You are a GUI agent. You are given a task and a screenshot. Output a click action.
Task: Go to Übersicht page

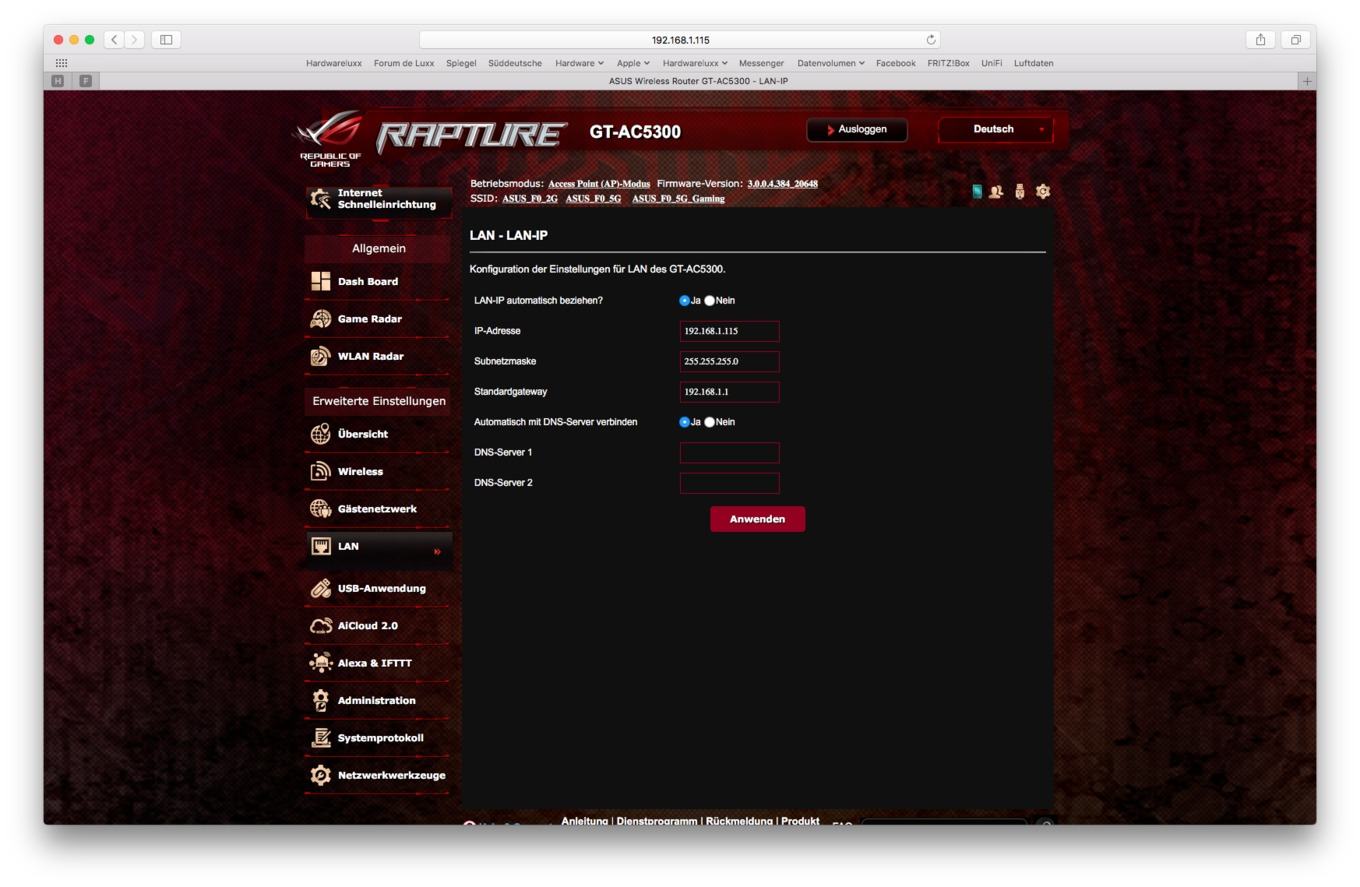[x=378, y=434]
